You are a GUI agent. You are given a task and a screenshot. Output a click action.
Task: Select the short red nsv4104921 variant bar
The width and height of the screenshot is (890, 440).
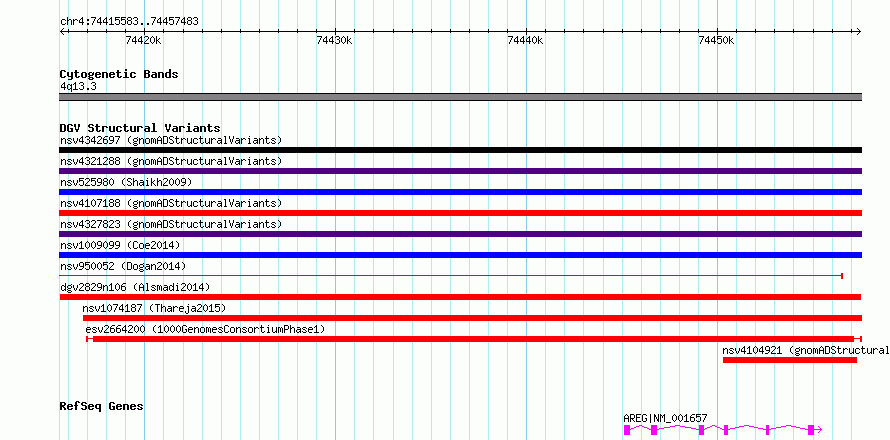790,360
